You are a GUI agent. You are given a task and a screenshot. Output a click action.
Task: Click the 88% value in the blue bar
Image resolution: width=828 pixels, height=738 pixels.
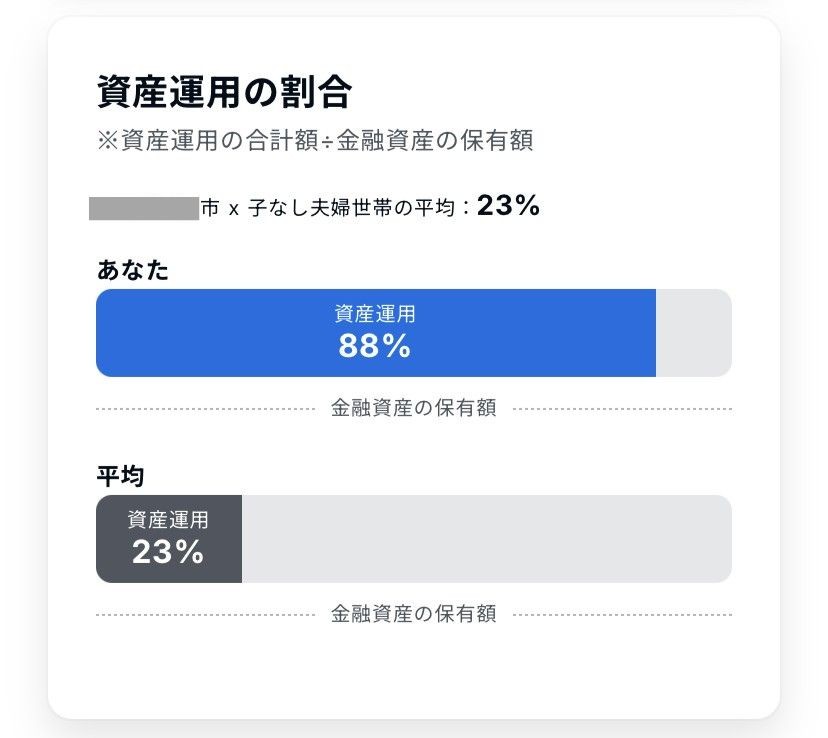[x=375, y=346]
